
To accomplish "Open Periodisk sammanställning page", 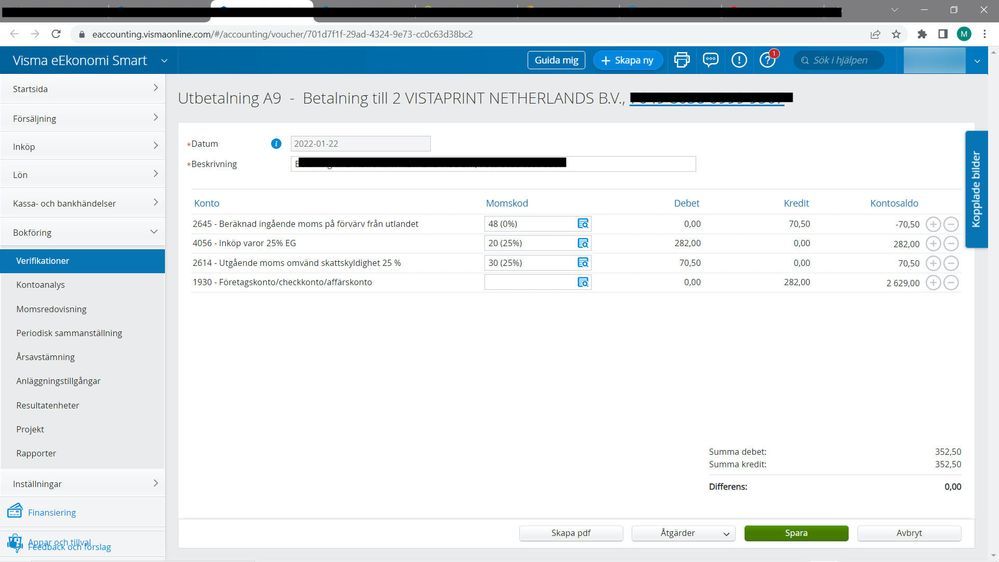I will (69, 333).
